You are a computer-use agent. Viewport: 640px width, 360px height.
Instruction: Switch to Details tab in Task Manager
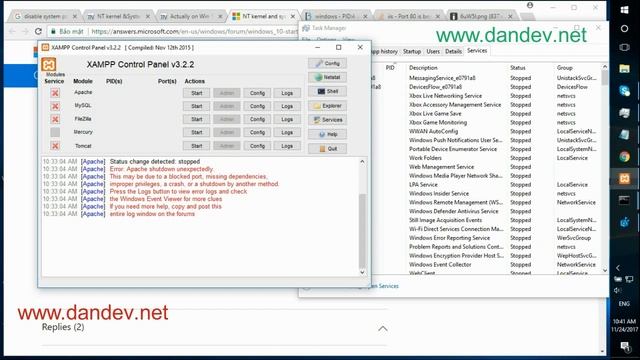pyautogui.click(x=453, y=51)
